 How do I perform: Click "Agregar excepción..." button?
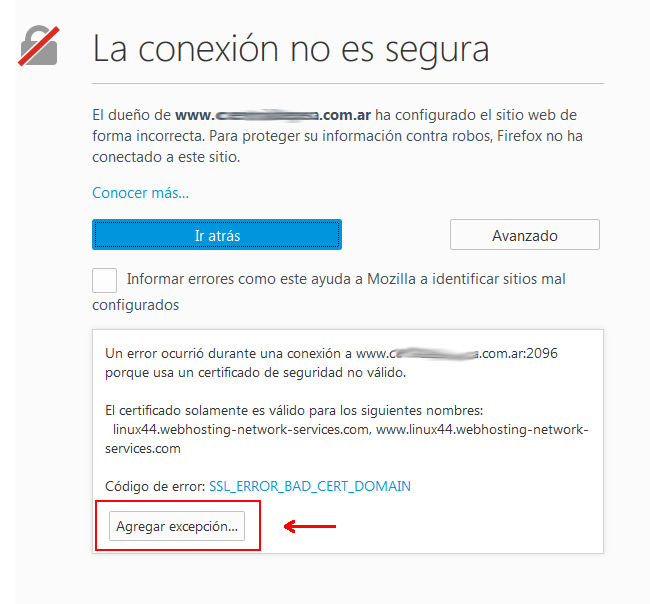point(177,526)
